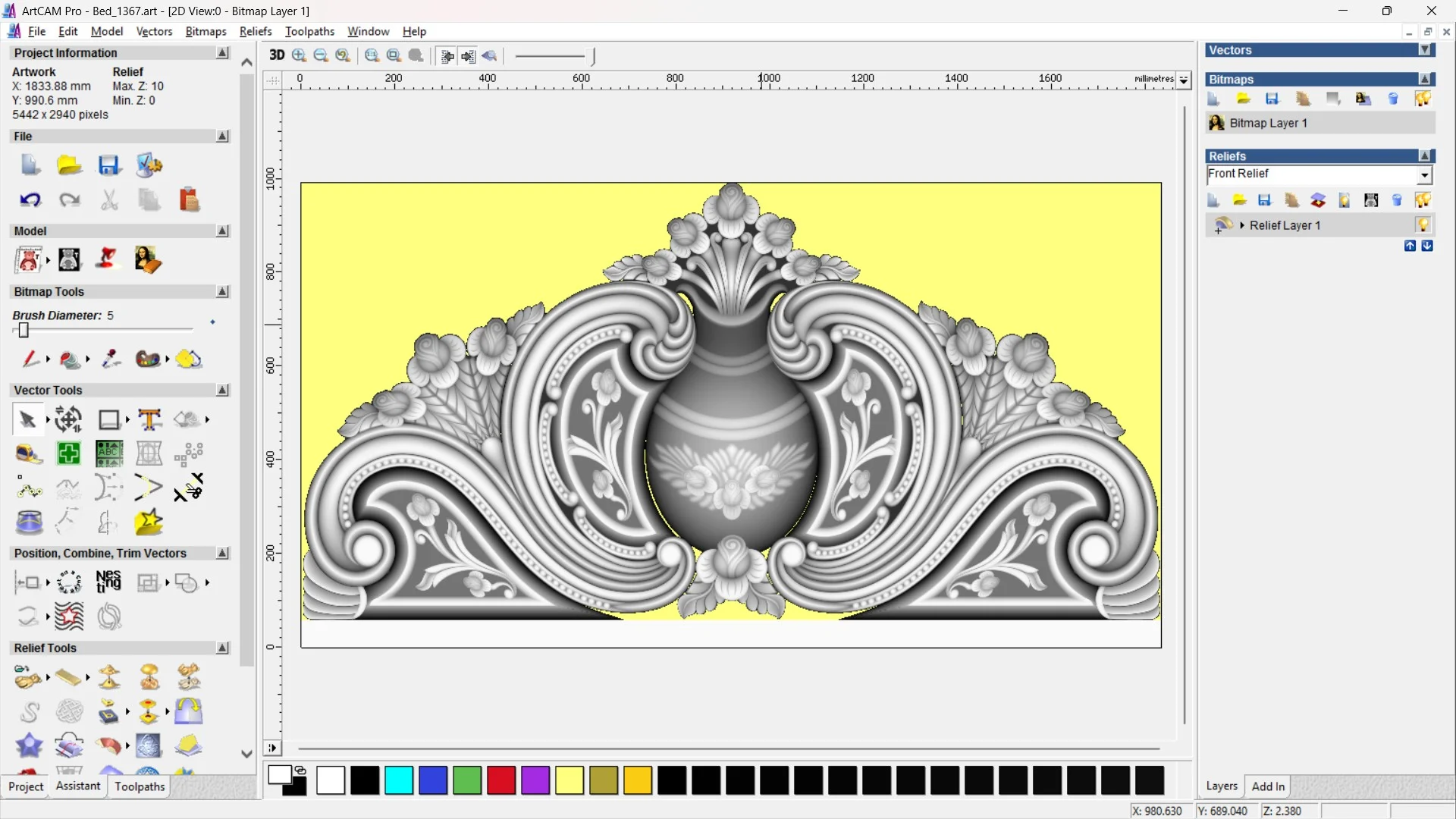Click the Nesting vectors icon
This screenshot has width=1456, height=819.
click(108, 582)
